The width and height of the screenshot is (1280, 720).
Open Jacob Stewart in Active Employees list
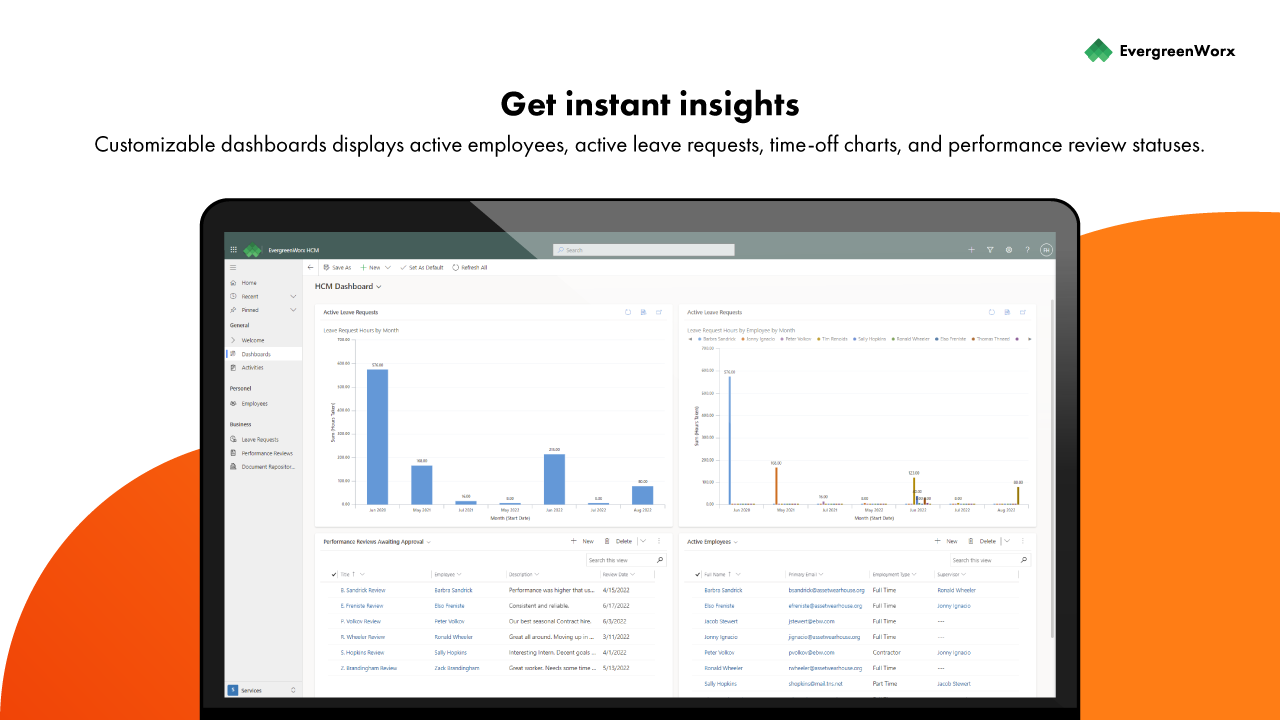pyautogui.click(x=721, y=621)
